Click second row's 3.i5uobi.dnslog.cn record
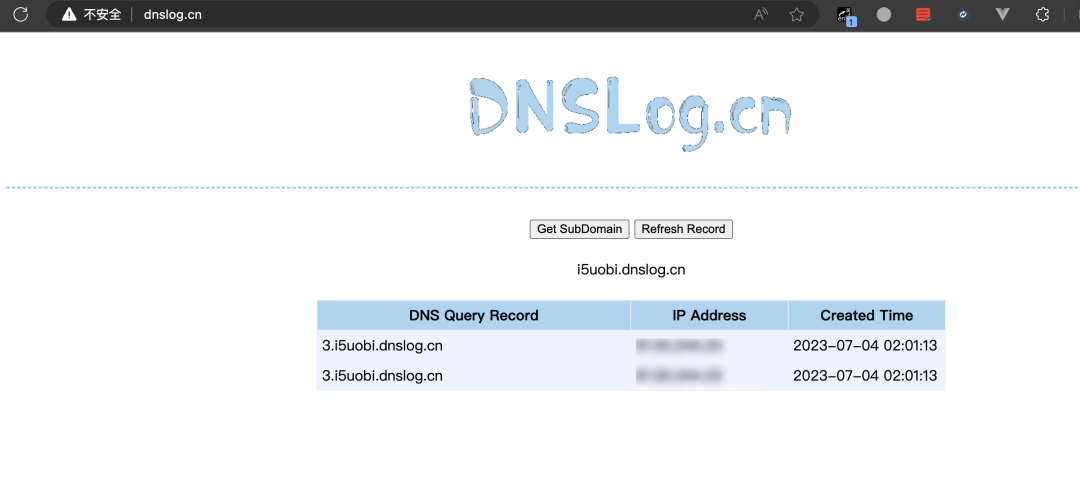 tap(382, 376)
